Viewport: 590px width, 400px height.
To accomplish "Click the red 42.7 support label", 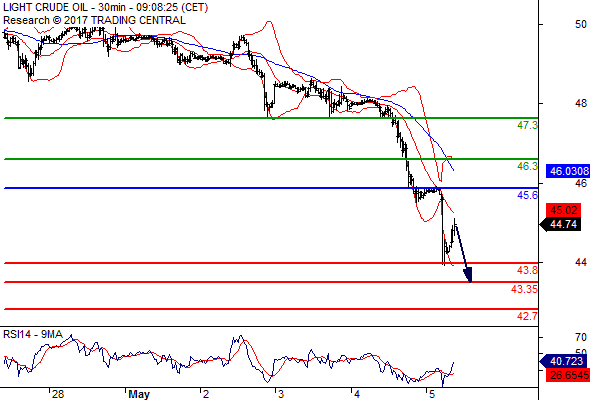I will (x=527, y=316).
